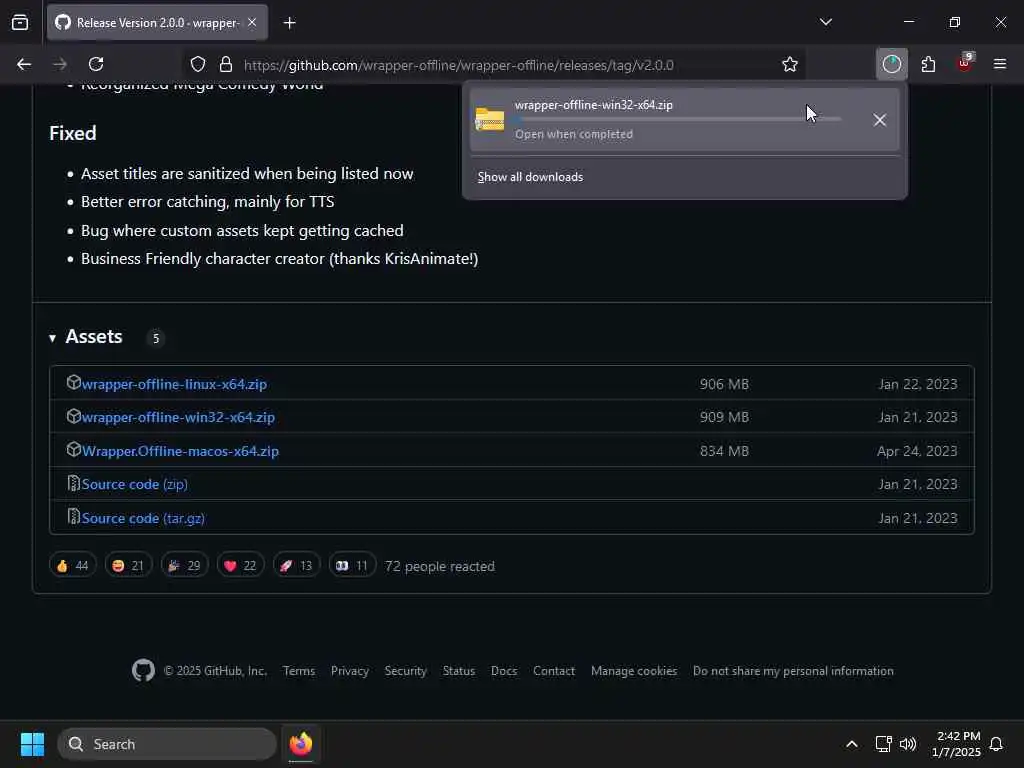Reload the current page
Viewport: 1024px width, 768px height.
96,64
